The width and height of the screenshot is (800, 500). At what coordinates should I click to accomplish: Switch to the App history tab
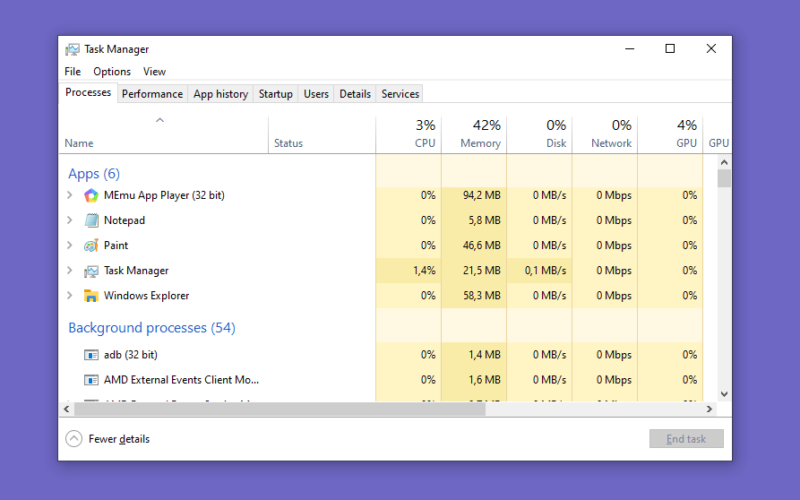pos(220,94)
